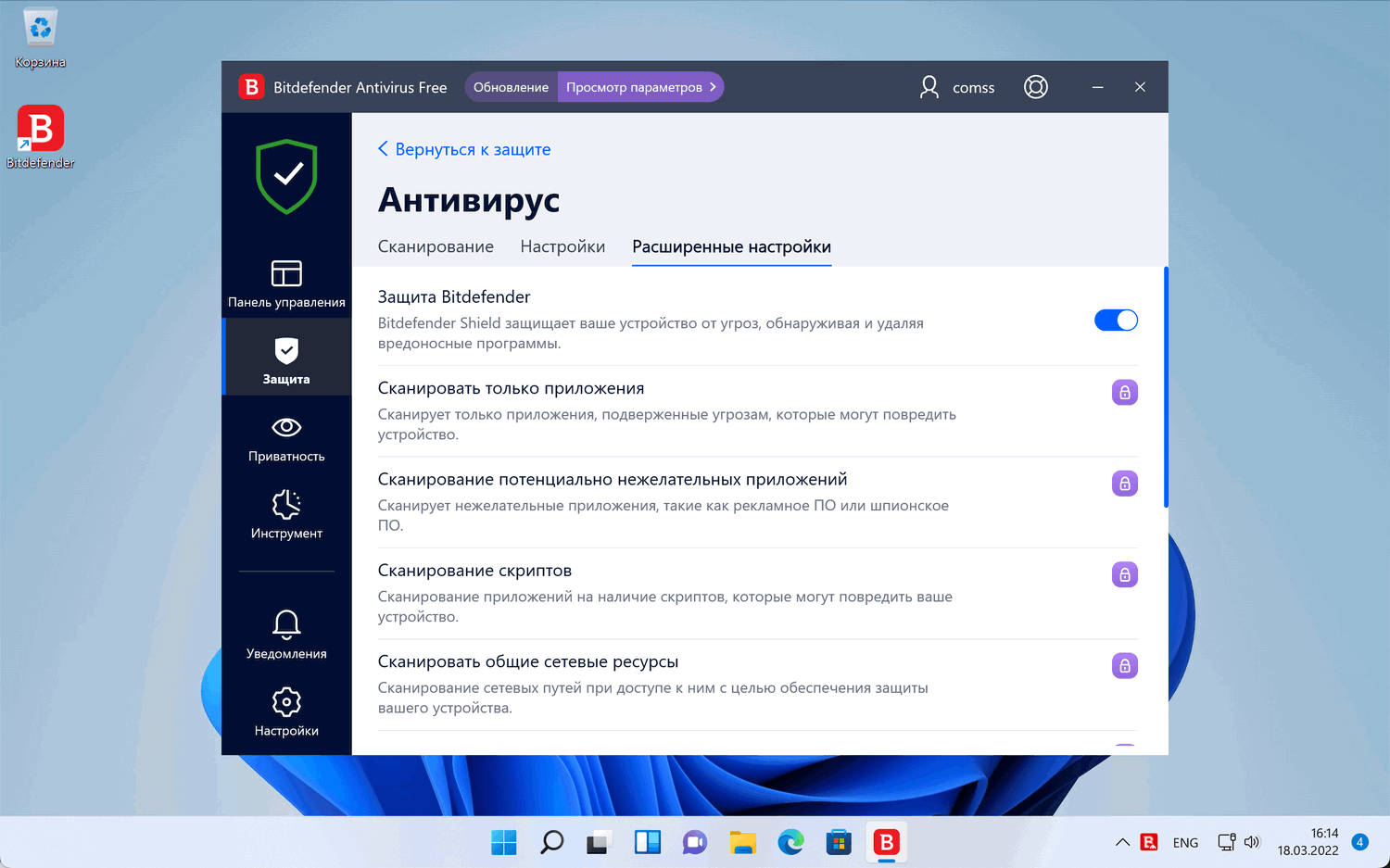This screenshot has width=1390, height=868.
Task: Open the comss user account
Action: (x=956, y=87)
